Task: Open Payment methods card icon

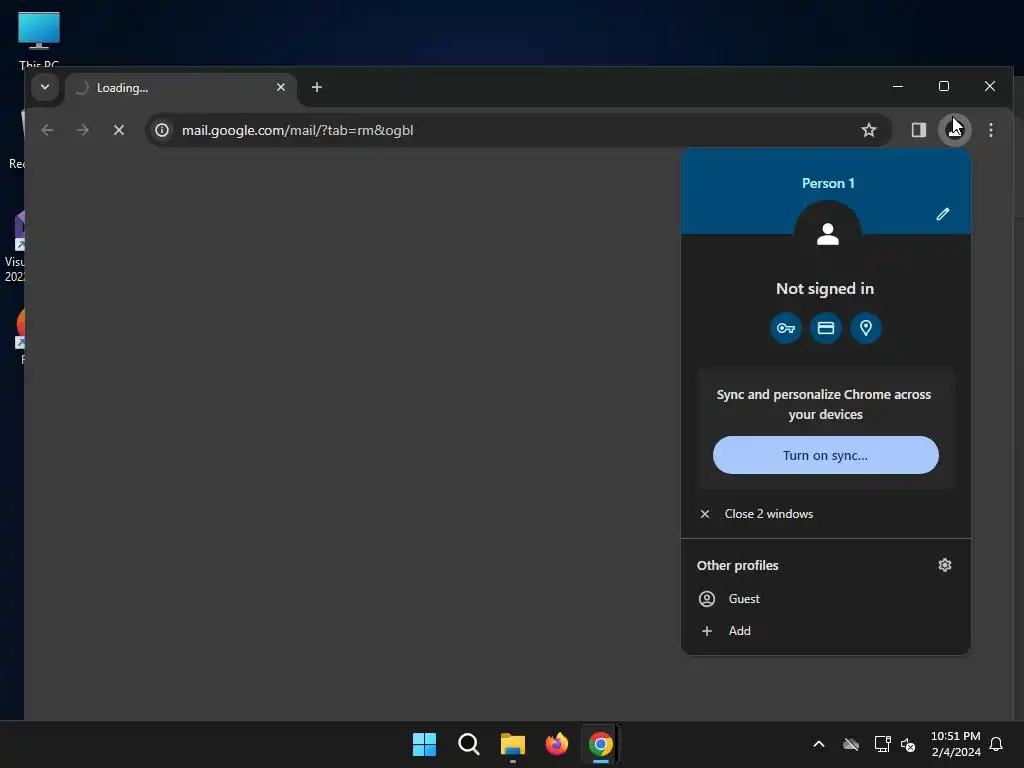Action: point(825,328)
